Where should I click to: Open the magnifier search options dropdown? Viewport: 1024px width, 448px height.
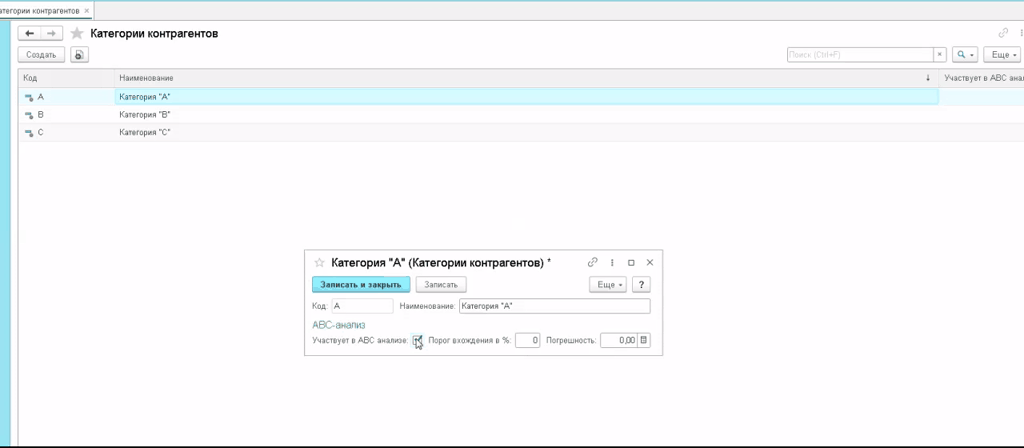(x=964, y=55)
